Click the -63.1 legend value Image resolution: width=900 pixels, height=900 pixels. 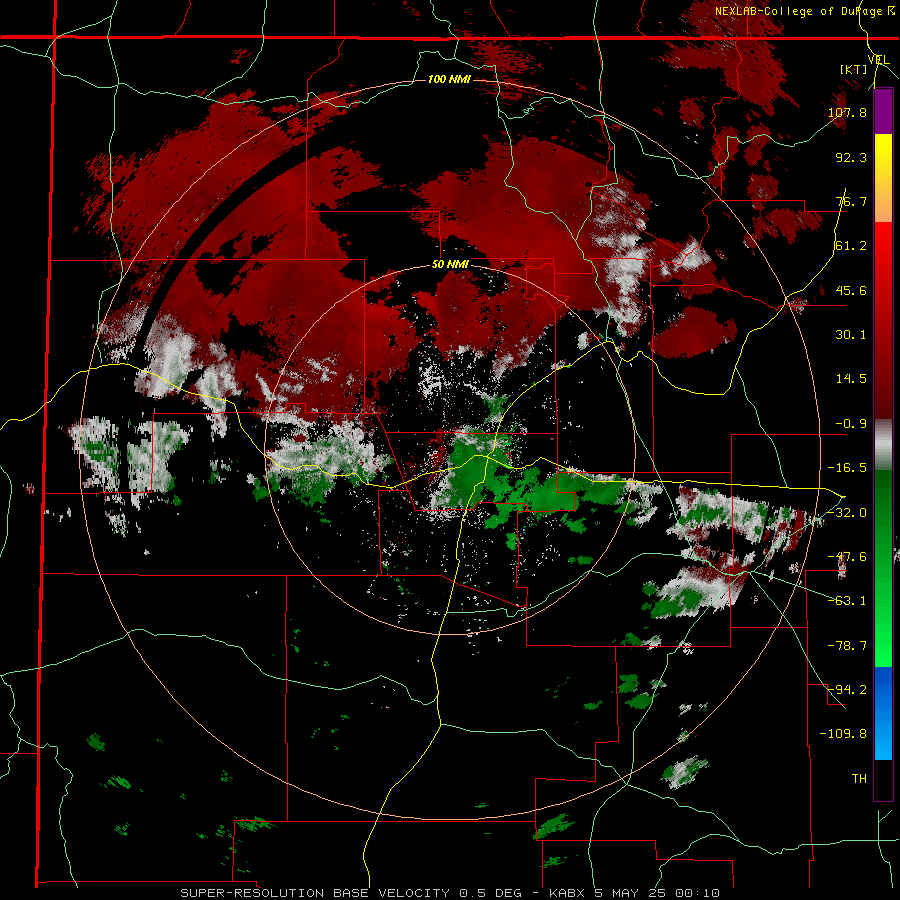click(847, 601)
